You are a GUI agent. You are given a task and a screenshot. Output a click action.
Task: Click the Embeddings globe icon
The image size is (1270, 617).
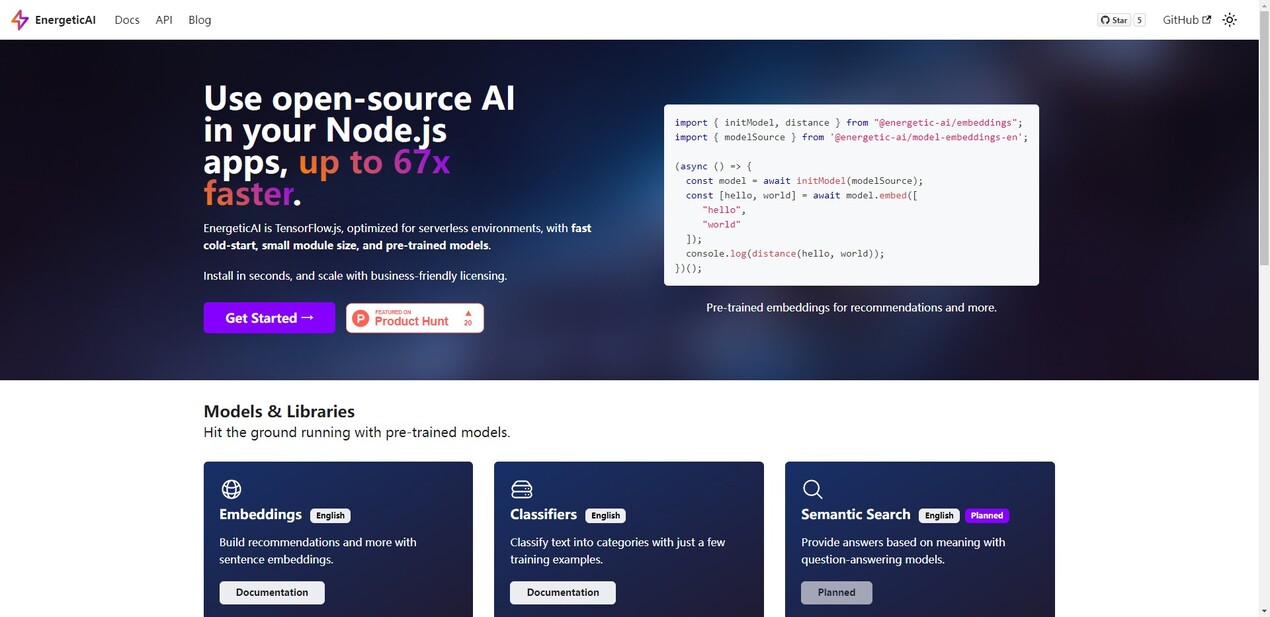231,489
